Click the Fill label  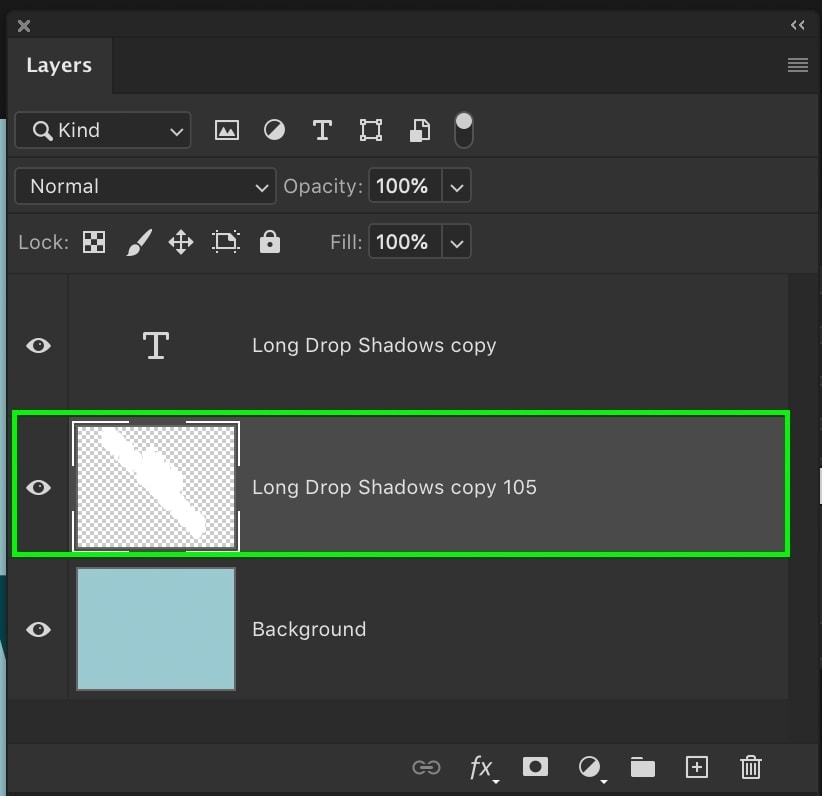click(x=346, y=242)
